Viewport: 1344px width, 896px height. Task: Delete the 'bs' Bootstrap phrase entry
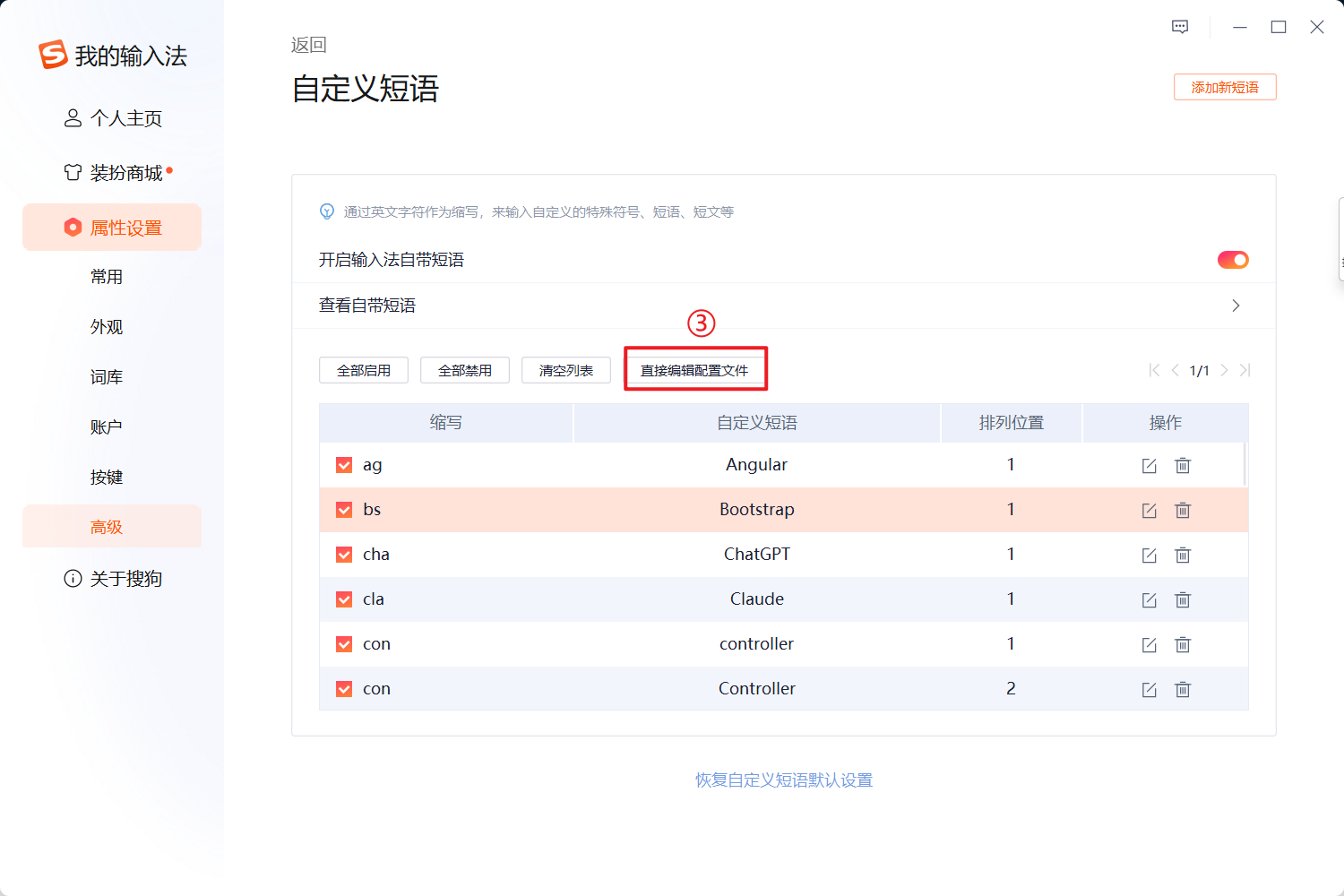[1183, 511]
